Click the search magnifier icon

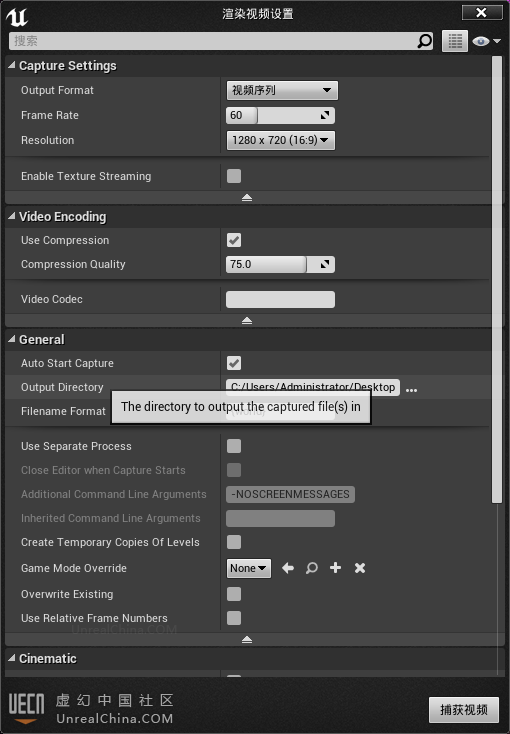[424, 41]
